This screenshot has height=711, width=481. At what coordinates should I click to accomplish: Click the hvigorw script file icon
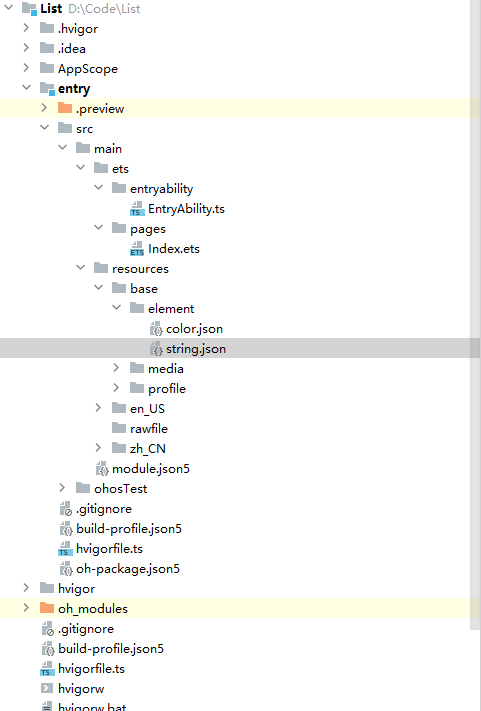[47, 688]
